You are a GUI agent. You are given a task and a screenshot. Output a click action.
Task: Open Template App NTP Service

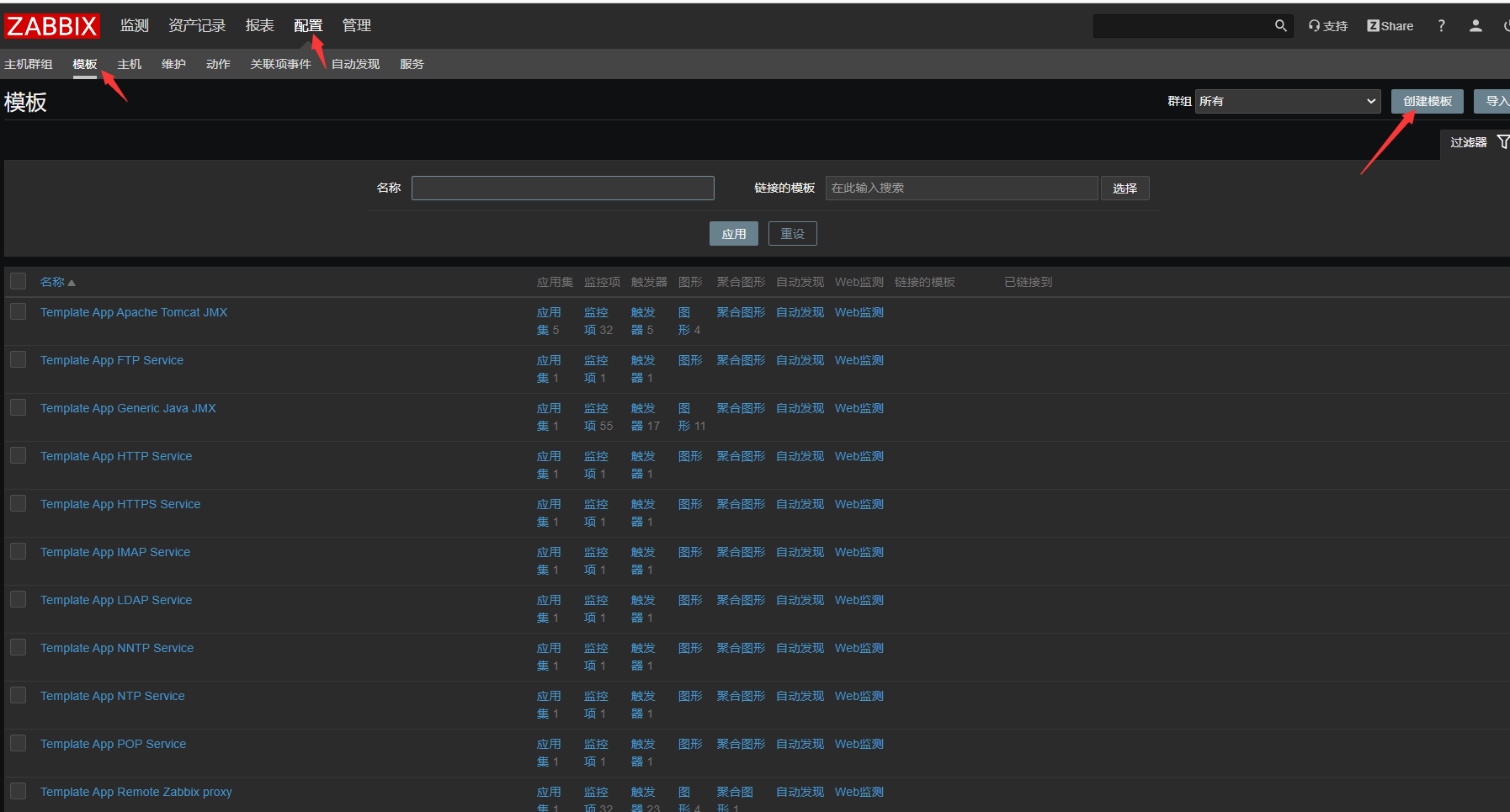[x=113, y=696]
